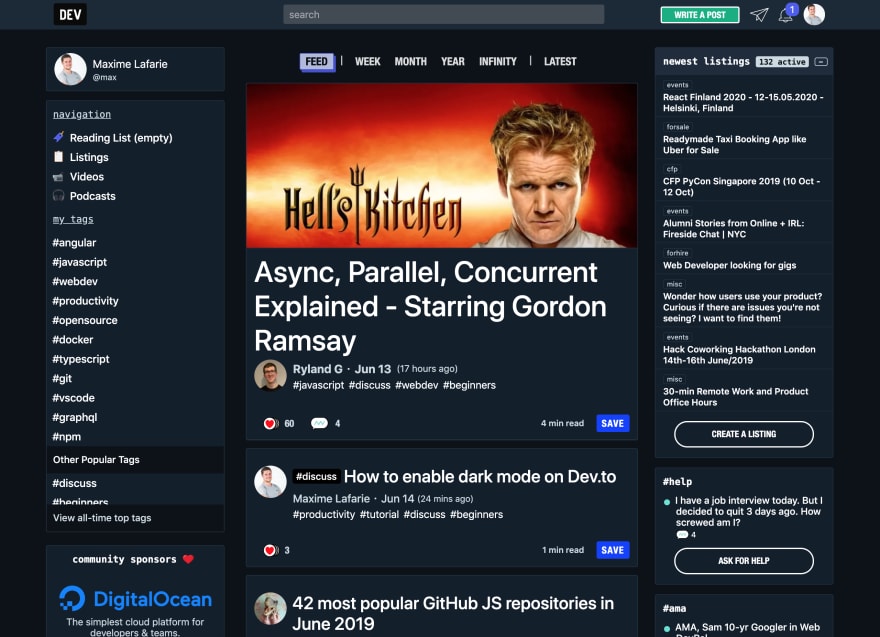The image size is (880, 637).
Task: Click comment count icon under job interview help post
Action: point(682,534)
